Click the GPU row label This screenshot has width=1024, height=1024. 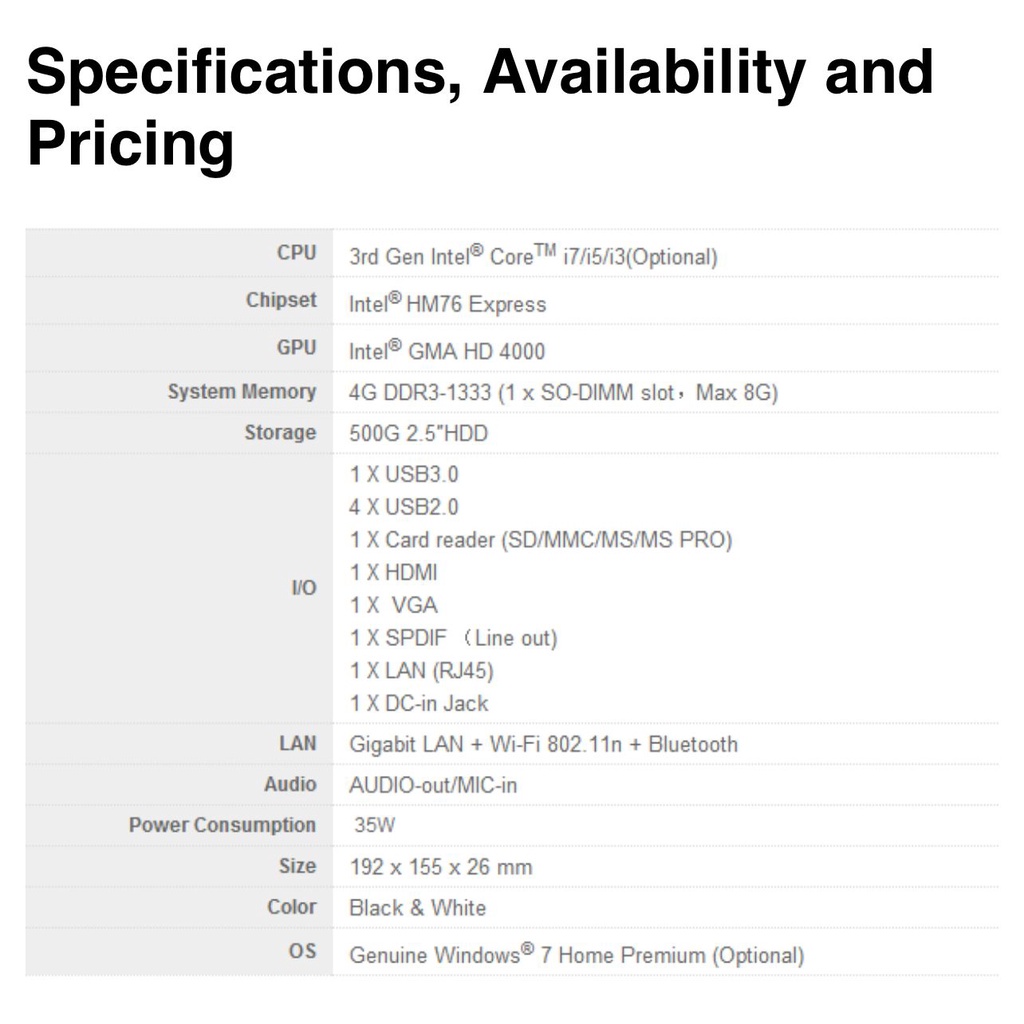[296, 347]
